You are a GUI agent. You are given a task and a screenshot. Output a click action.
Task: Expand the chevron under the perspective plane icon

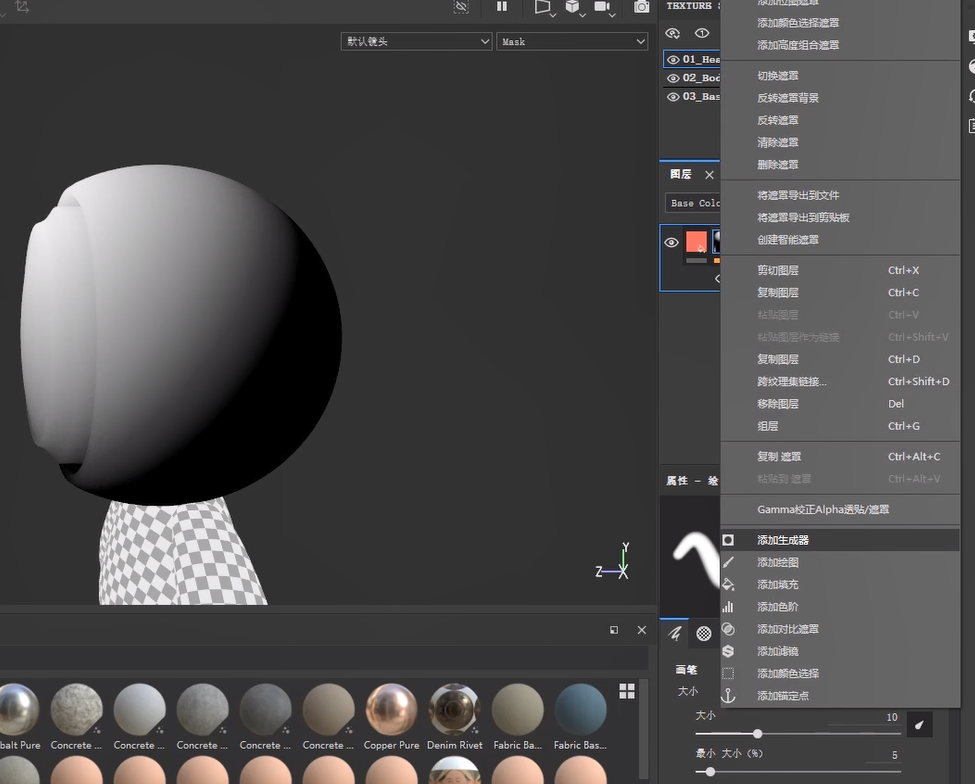click(552, 14)
